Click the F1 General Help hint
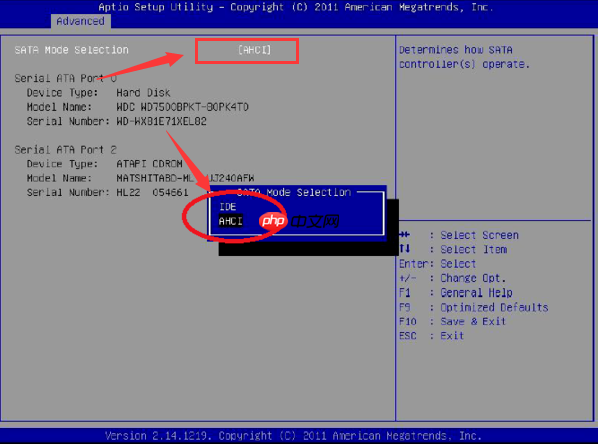 click(456, 293)
